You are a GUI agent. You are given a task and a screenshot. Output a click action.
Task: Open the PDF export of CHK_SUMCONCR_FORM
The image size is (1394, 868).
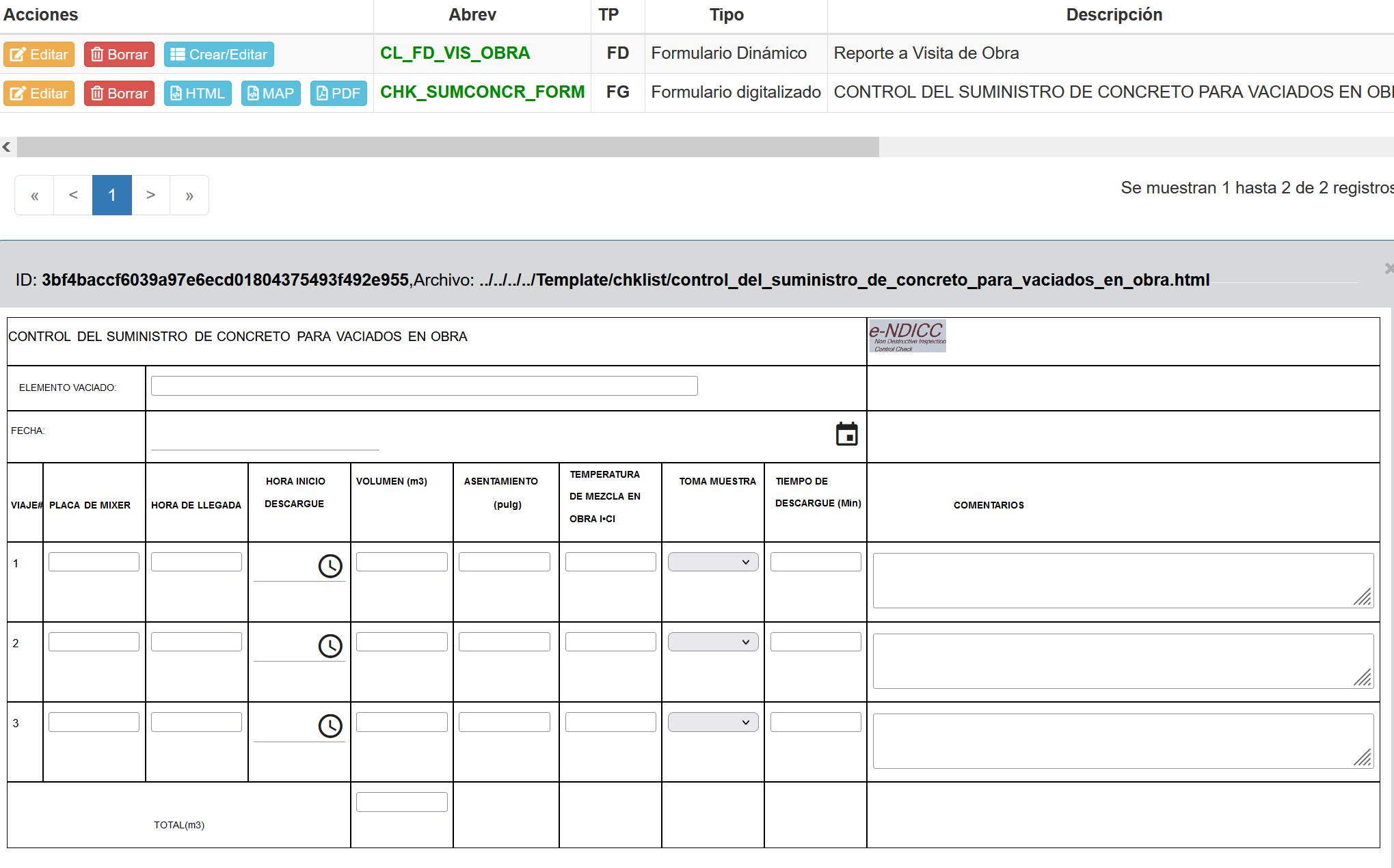pyautogui.click(x=338, y=94)
